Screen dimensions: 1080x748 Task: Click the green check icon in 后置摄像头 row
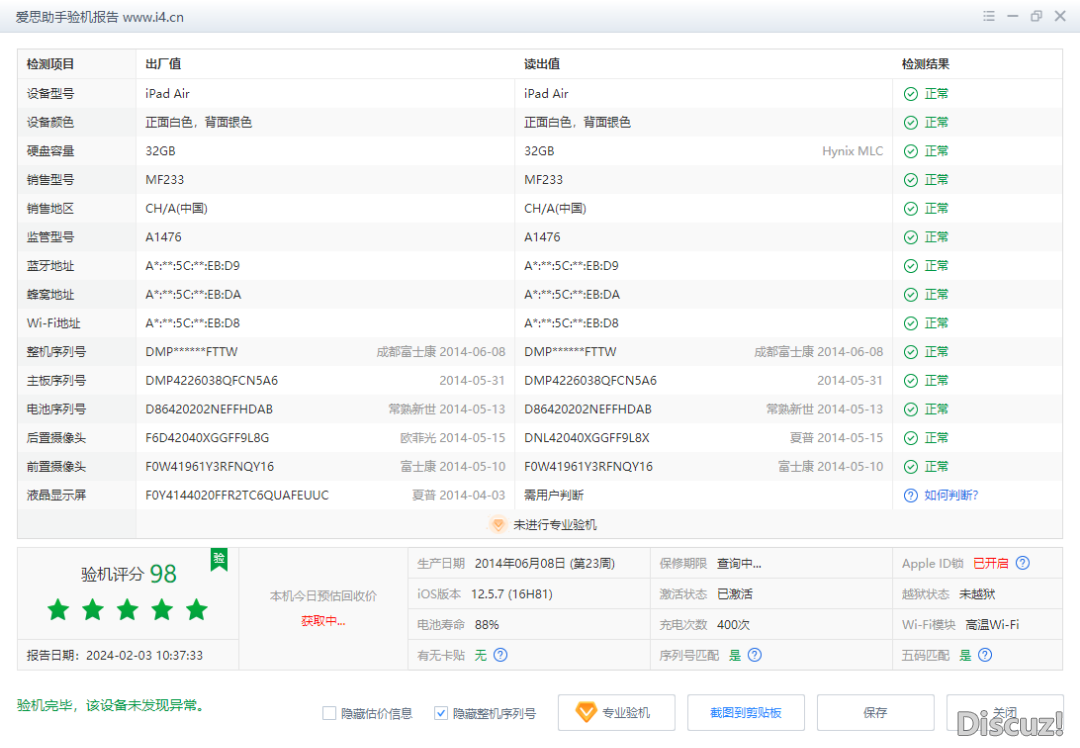[x=911, y=438]
